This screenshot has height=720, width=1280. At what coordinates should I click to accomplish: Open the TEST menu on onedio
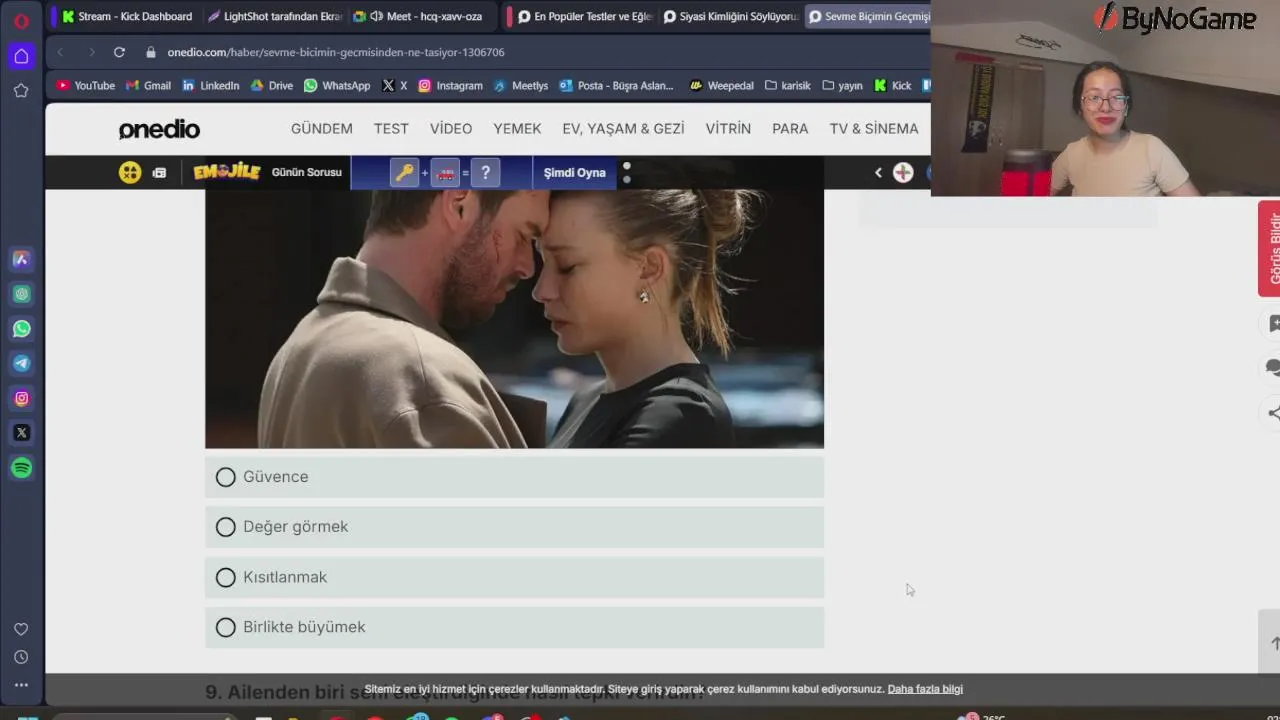[x=391, y=129]
